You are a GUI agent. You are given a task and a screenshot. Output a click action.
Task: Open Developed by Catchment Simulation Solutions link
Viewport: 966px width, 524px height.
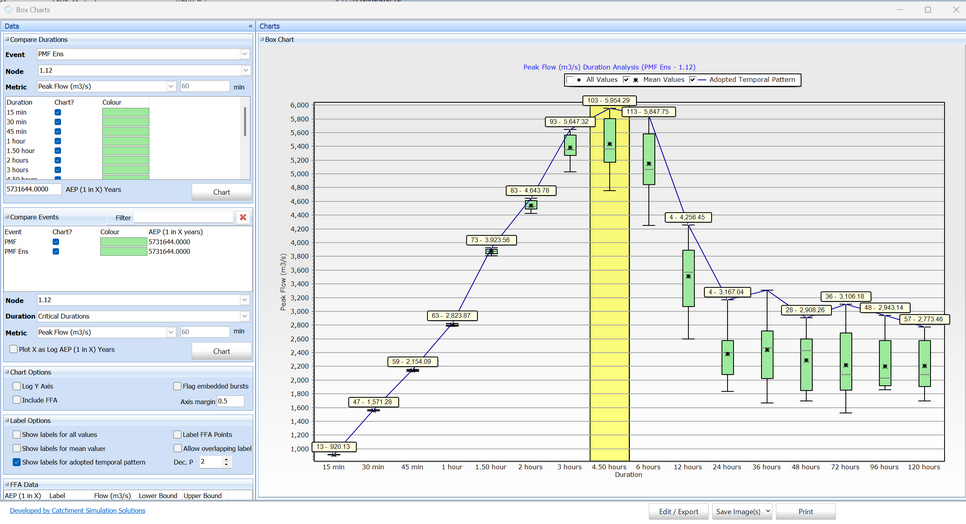77,511
